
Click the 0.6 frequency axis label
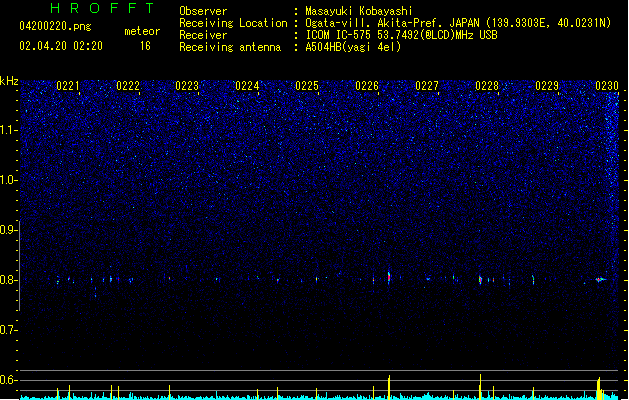coord(8,380)
